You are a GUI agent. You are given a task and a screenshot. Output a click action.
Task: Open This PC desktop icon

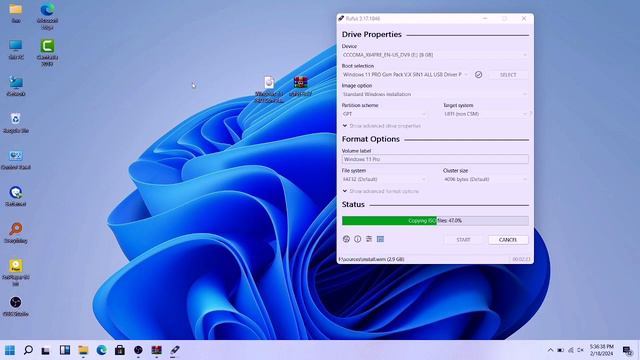pyautogui.click(x=16, y=50)
